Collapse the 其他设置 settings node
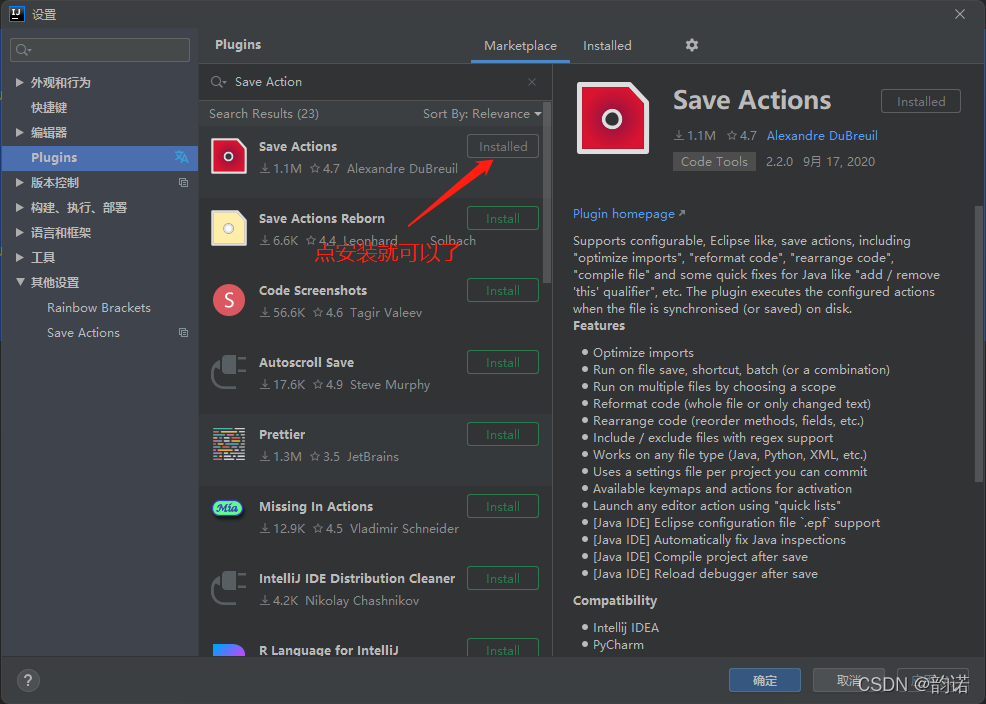 19,282
